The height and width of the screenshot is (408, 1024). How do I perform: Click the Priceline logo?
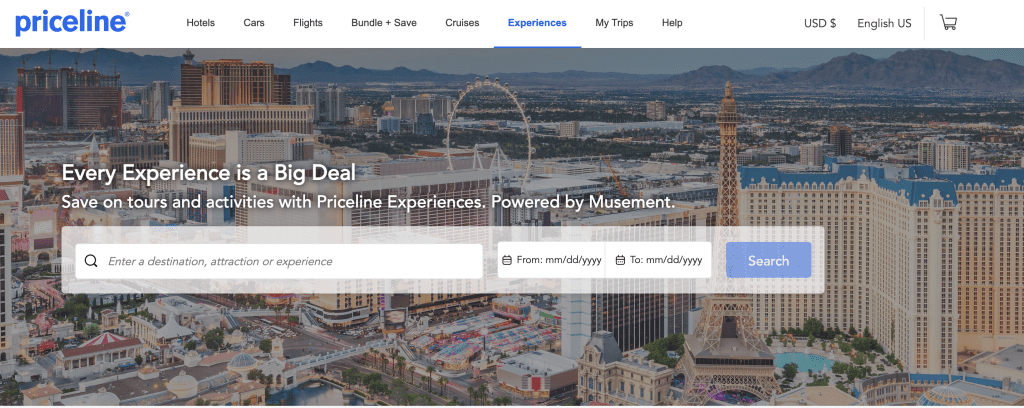coord(72,22)
